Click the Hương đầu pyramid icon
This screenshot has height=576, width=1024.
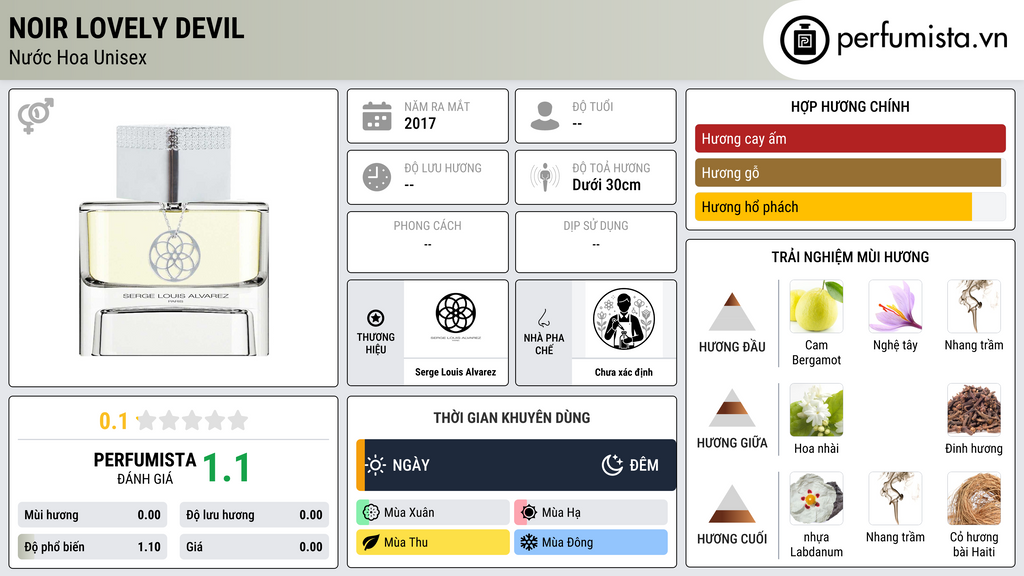732,312
